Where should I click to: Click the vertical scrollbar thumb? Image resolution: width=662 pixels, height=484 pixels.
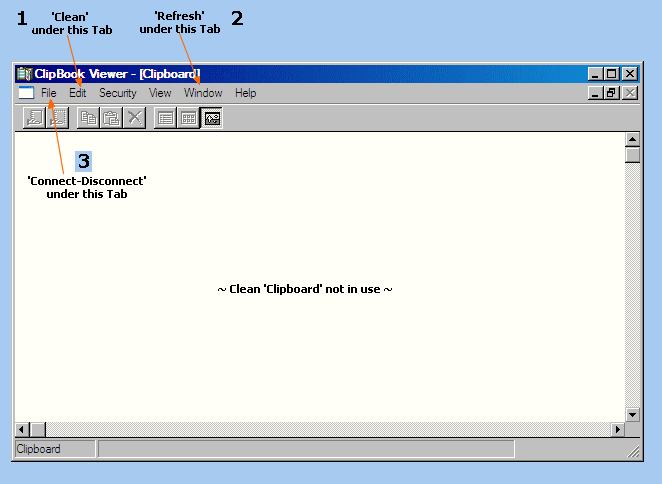[632, 155]
